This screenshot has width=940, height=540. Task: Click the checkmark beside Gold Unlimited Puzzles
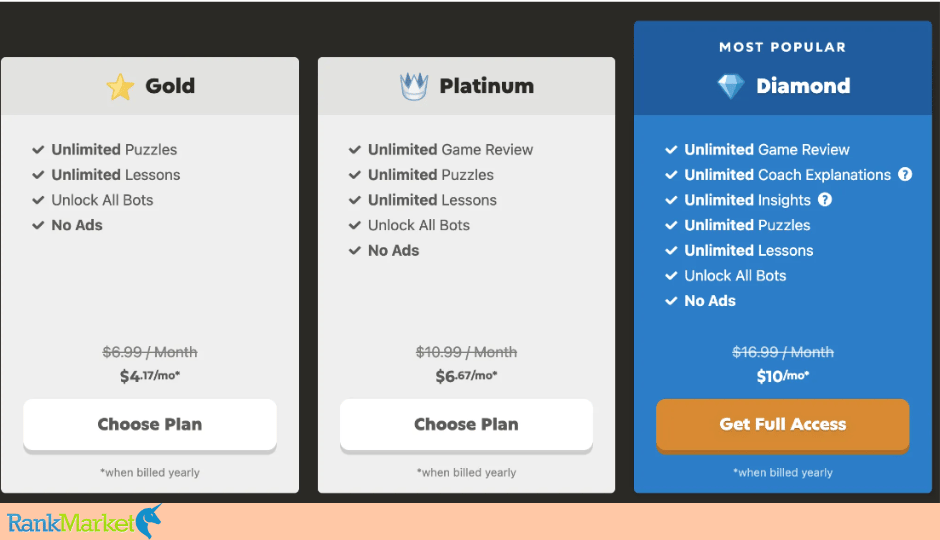coord(38,149)
